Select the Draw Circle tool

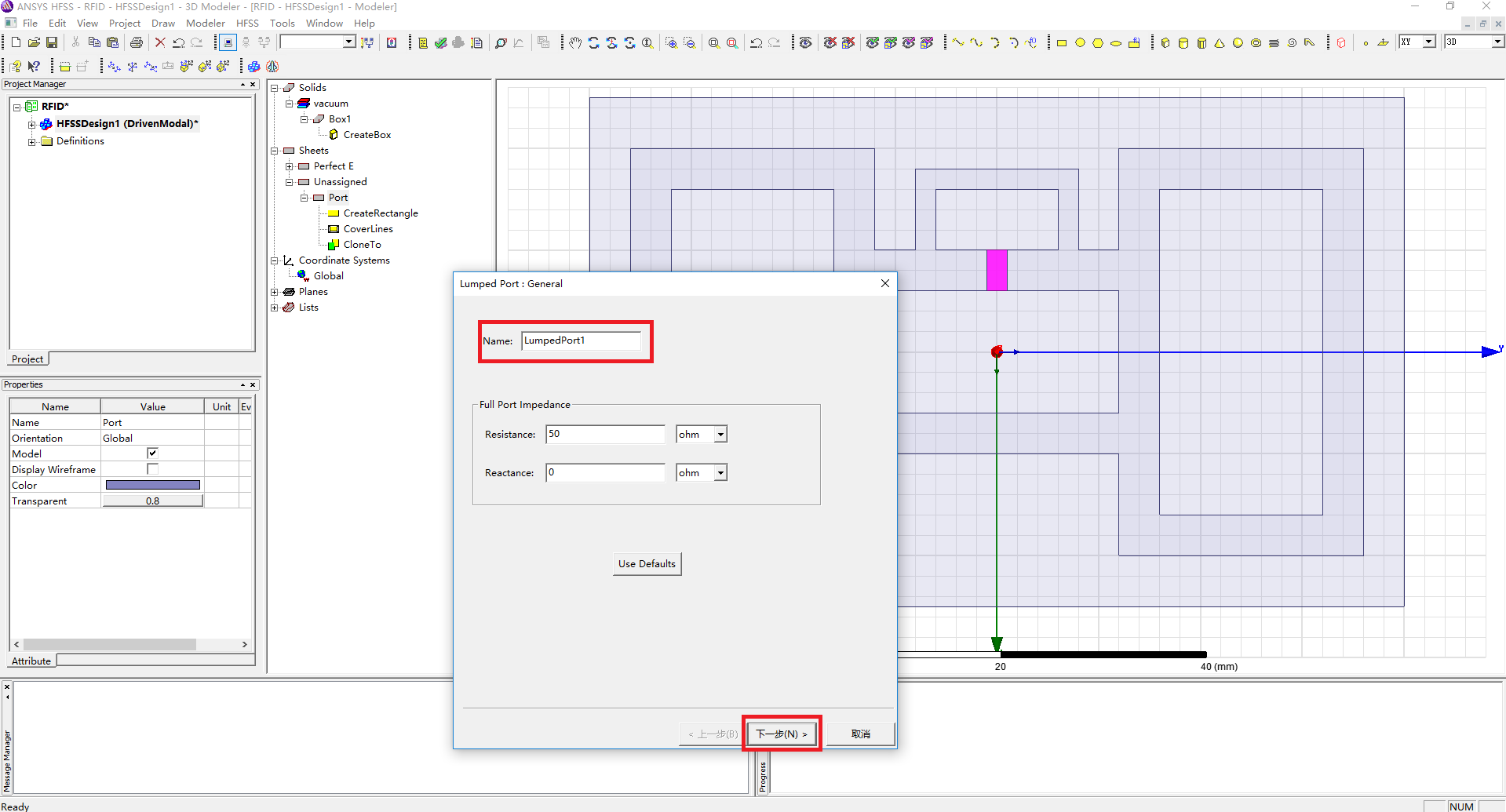1080,42
